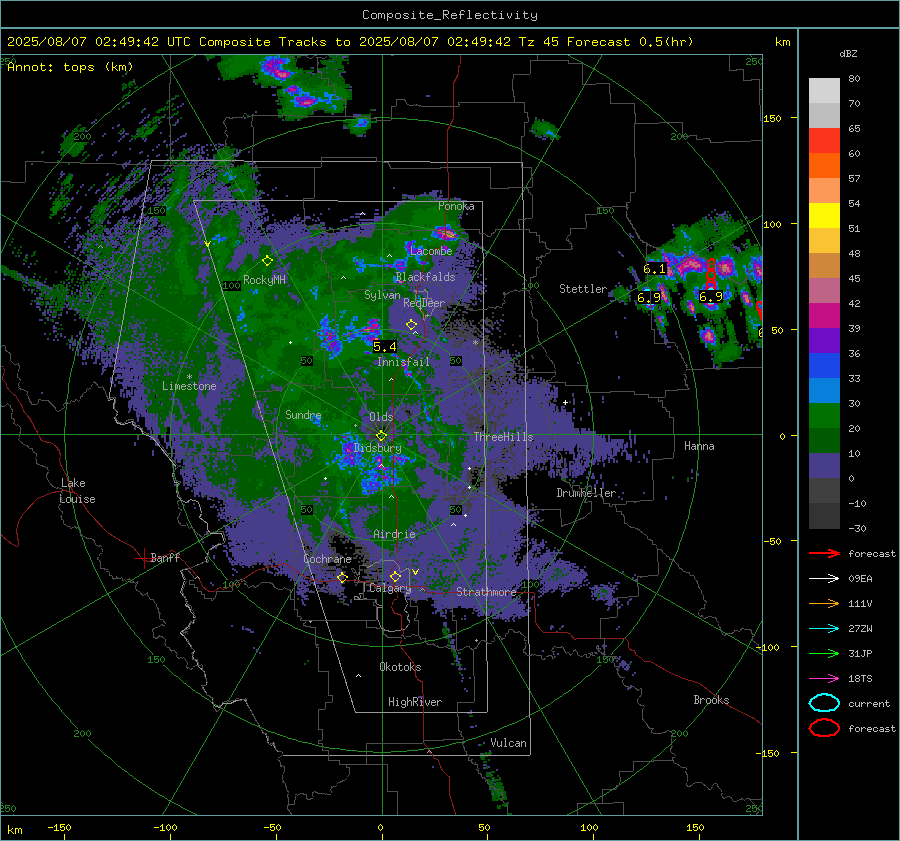The width and height of the screenshot is (900, 841).
Task: Click the Innisfail city label
Action: pyautogui.click(x=403, y=362)
